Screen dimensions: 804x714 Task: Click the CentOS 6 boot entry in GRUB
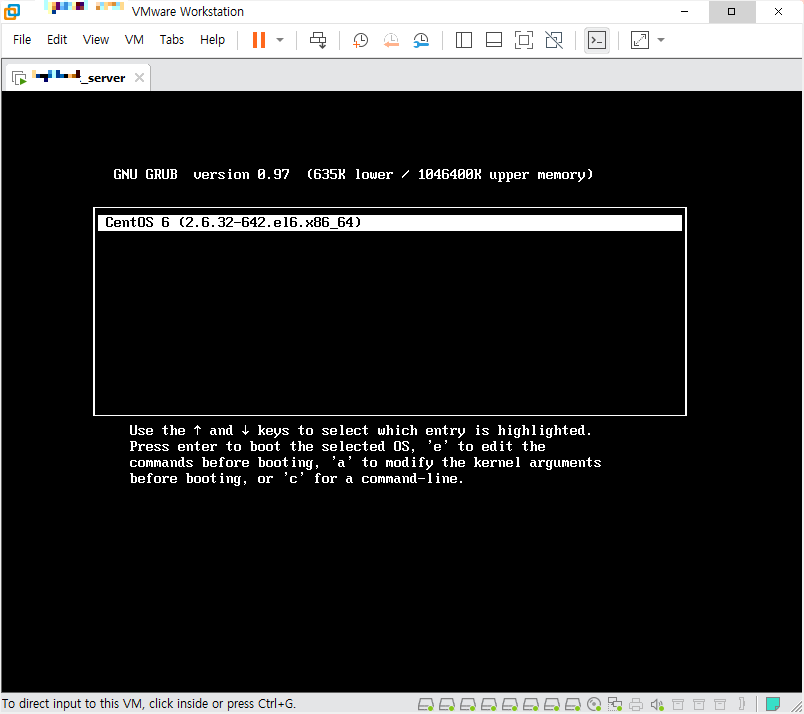(x=390, y=223)
